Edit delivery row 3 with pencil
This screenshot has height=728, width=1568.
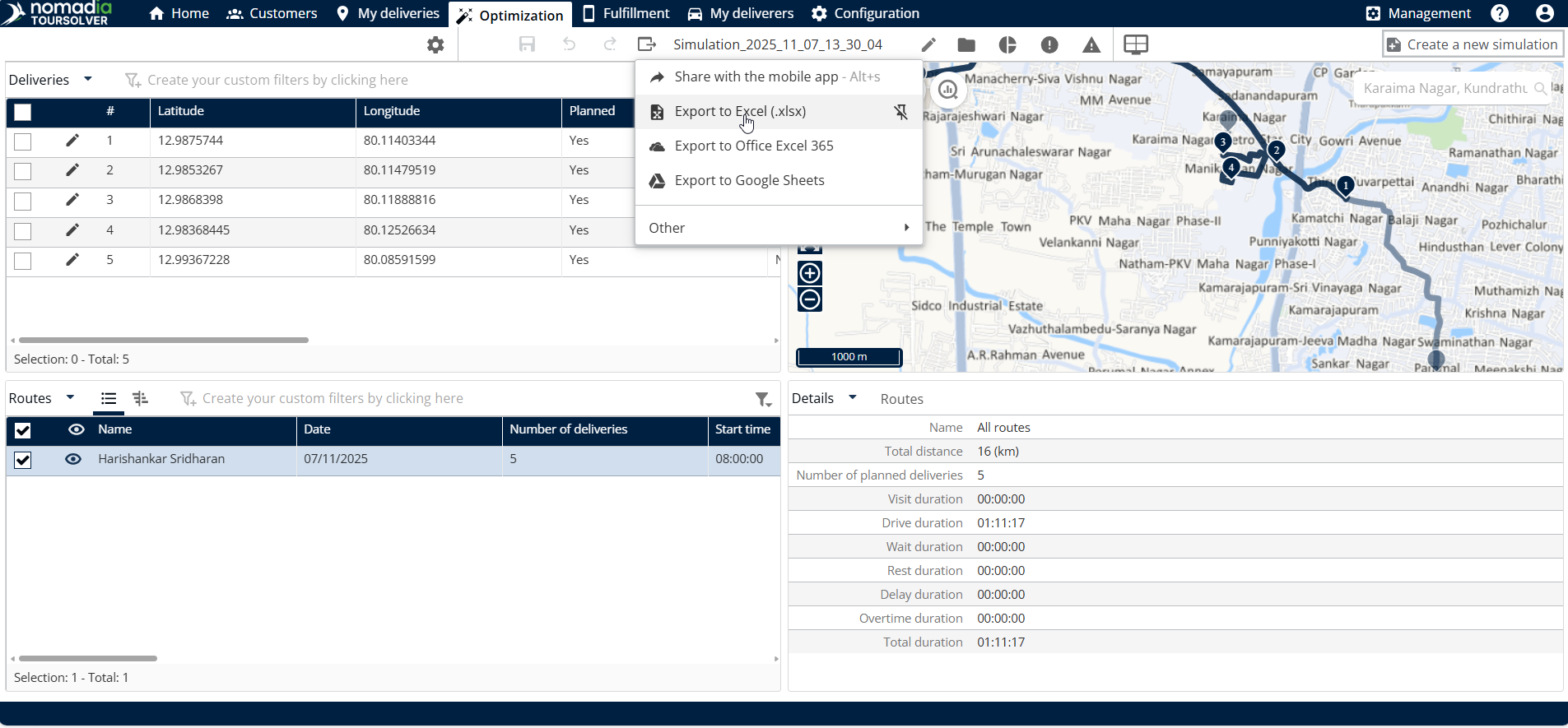point(72,200)
